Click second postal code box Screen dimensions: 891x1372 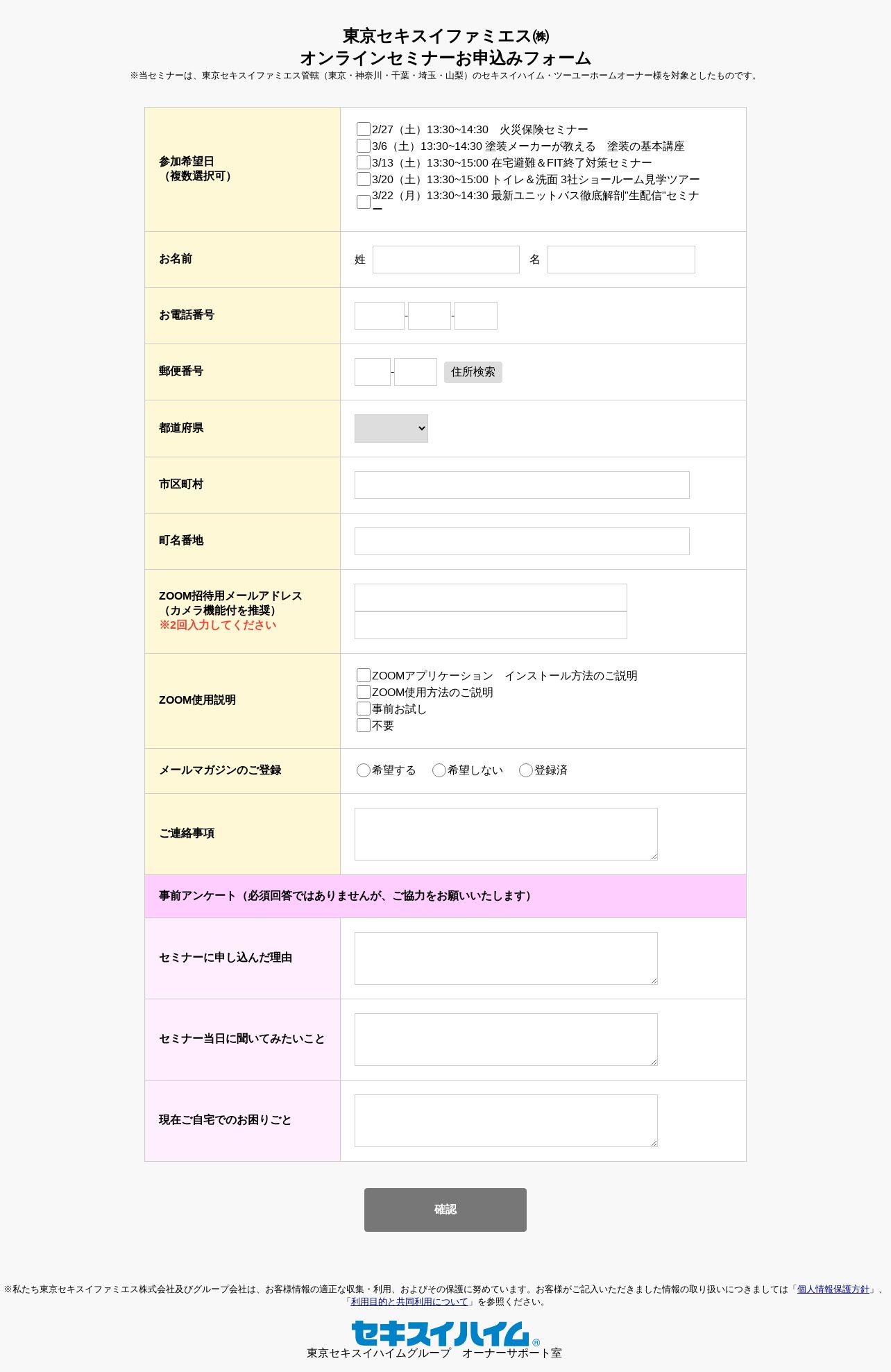(416, 372)
